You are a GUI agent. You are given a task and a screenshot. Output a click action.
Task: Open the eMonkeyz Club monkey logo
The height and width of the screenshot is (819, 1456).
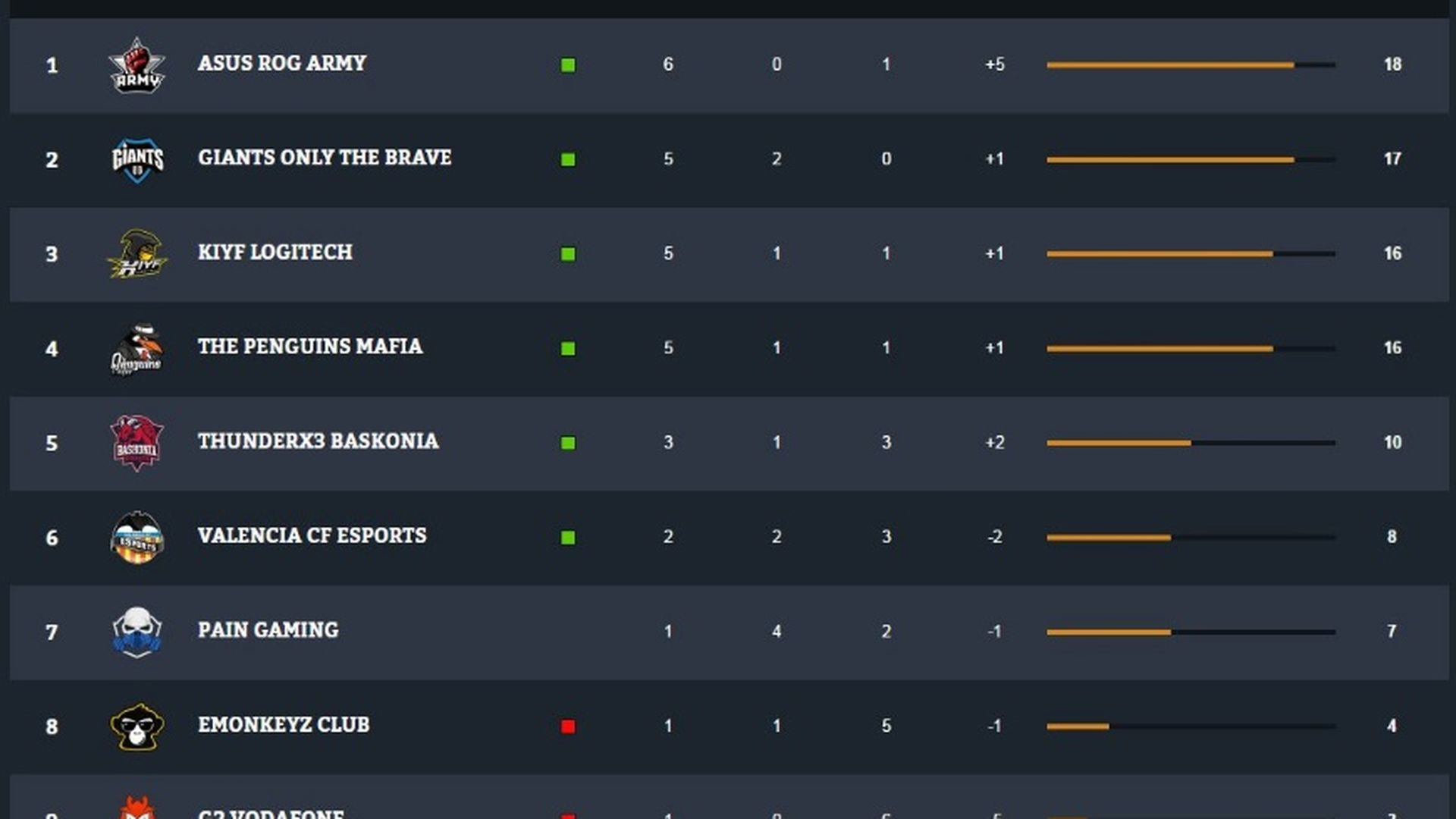click(136, 726)
